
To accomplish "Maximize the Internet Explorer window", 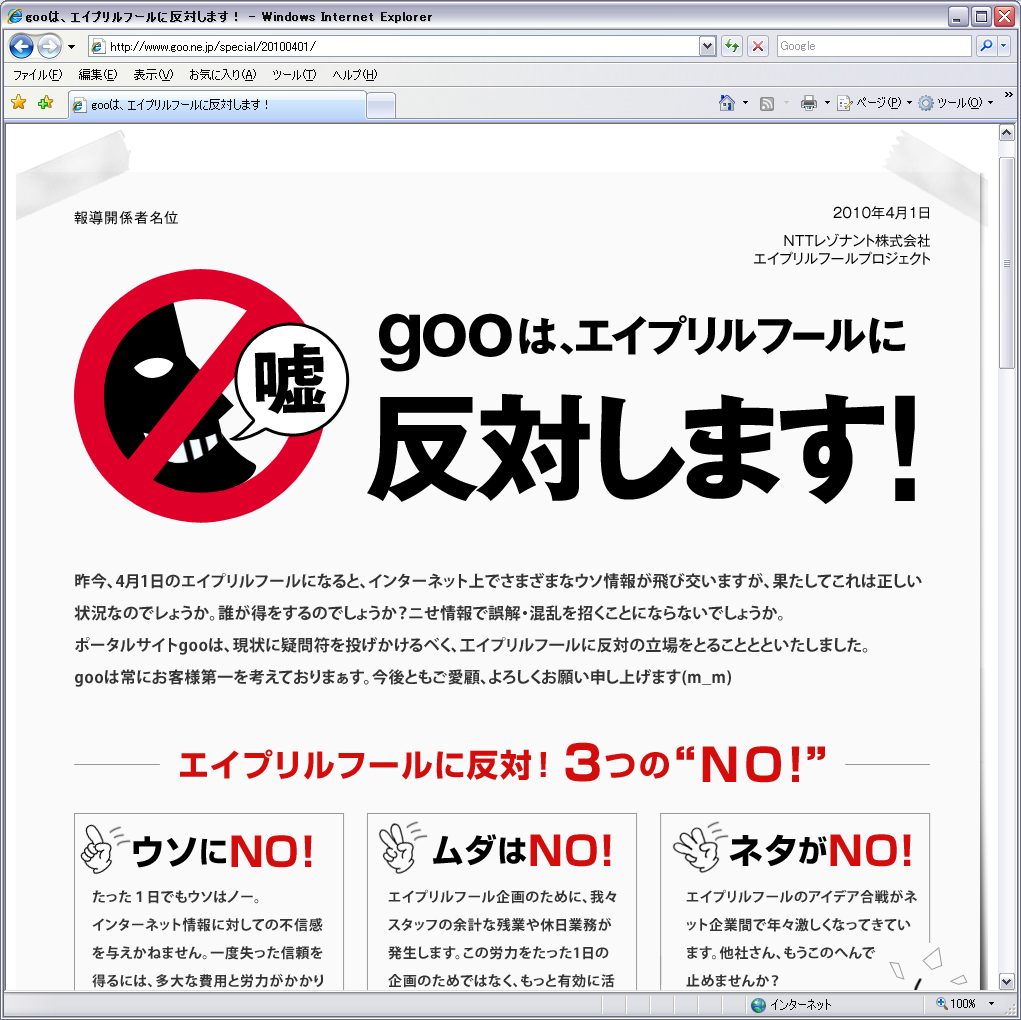I will tap(981, 16).
